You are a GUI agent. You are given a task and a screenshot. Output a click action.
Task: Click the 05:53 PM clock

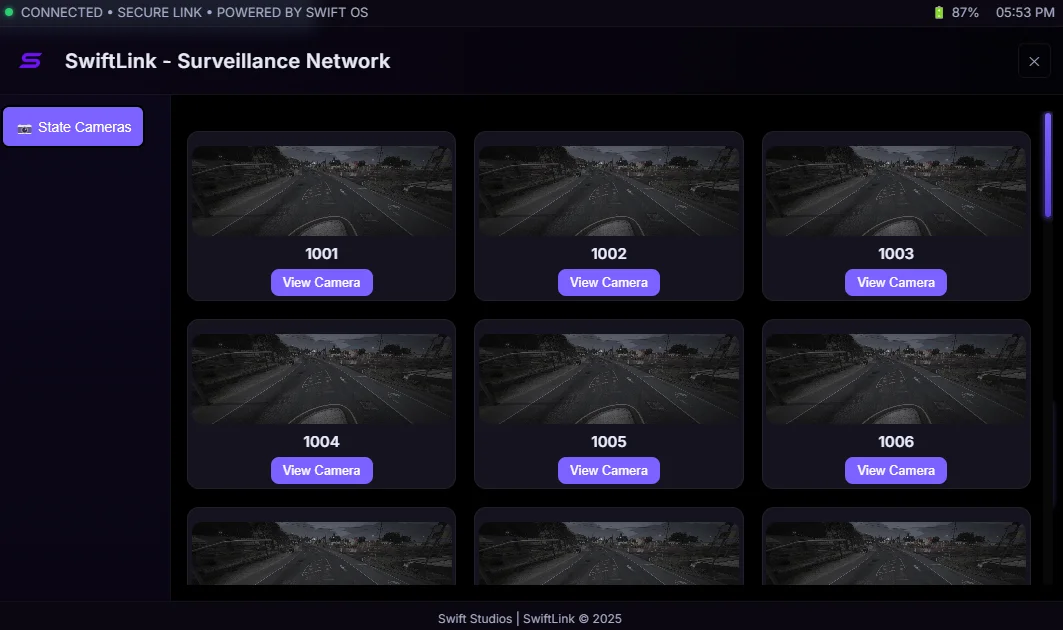pos(1025,13)
